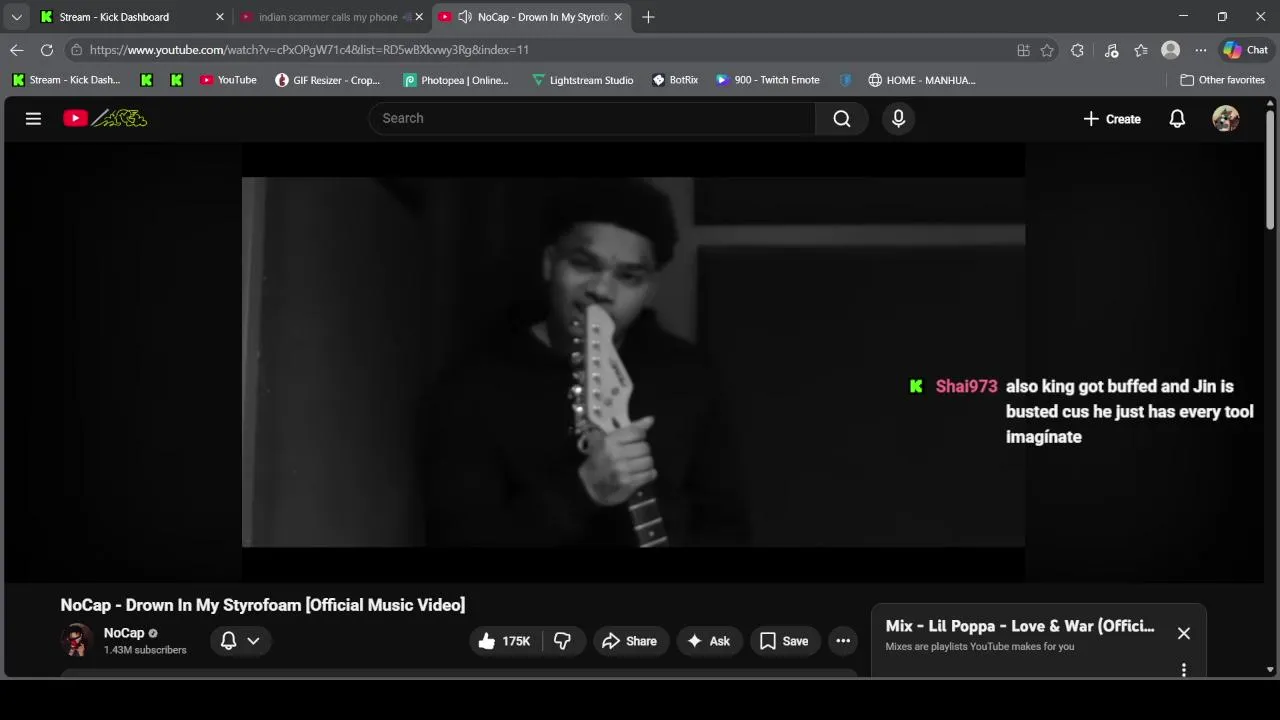
Task: Click the Mix - Lil Poppa playlist title
Action: click(1020, 626)
